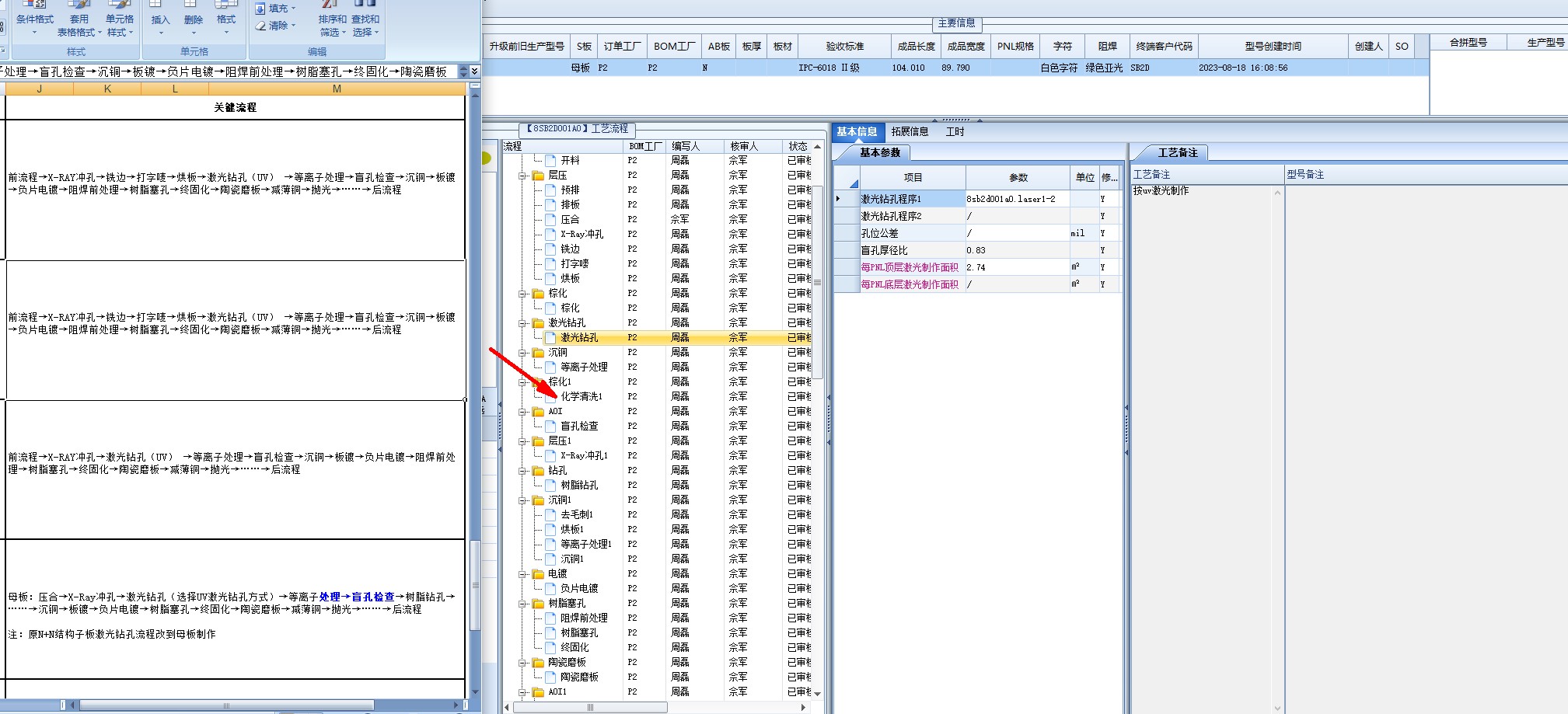Click the document icon beside 等离子处理

click(550, 367)
